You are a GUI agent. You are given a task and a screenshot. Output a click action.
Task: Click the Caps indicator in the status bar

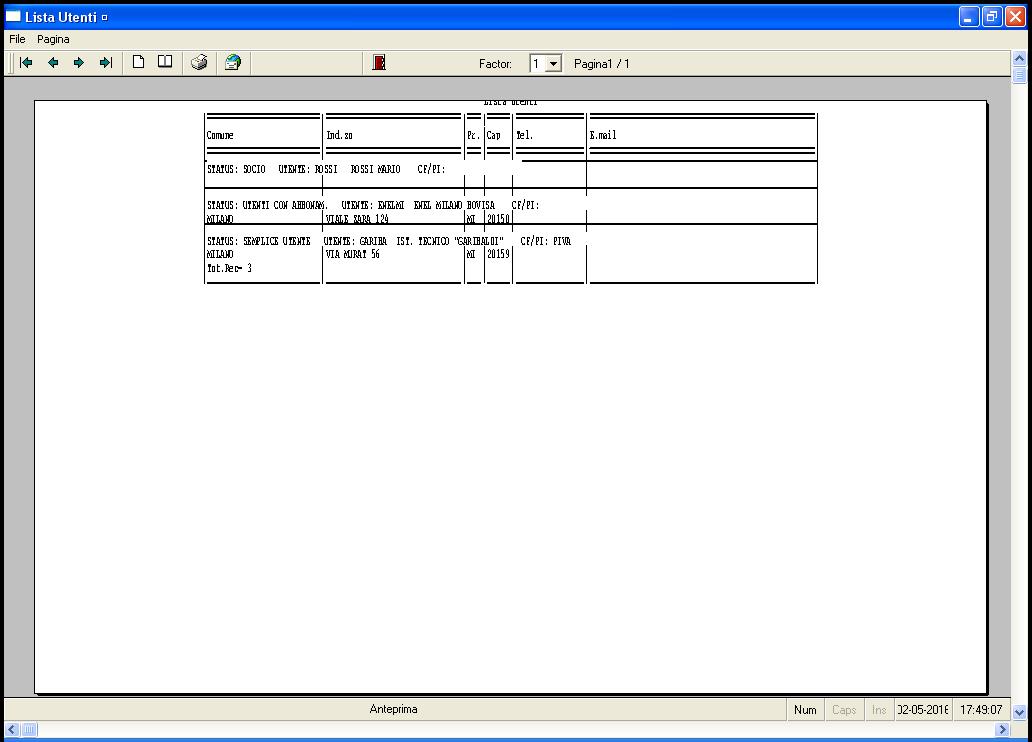tap(844, 710)
